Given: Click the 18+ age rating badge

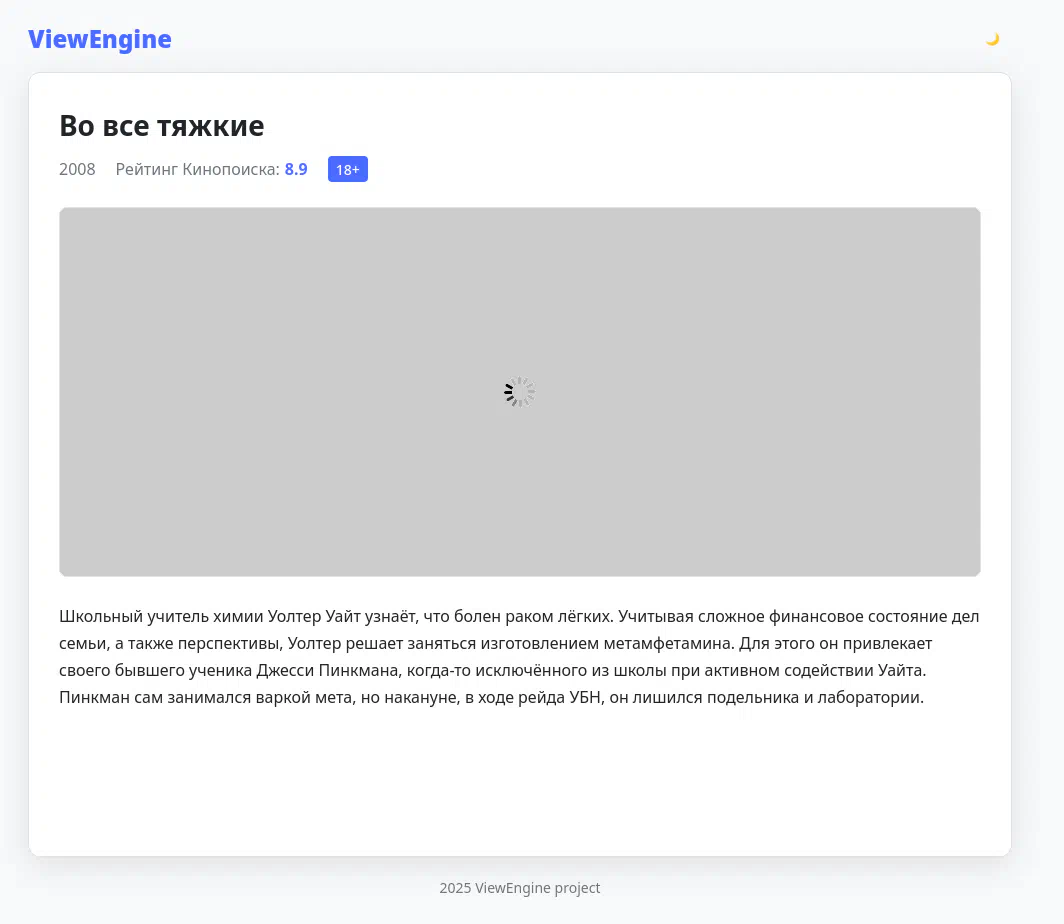Looking at the screenshot, I should (347, 170).
